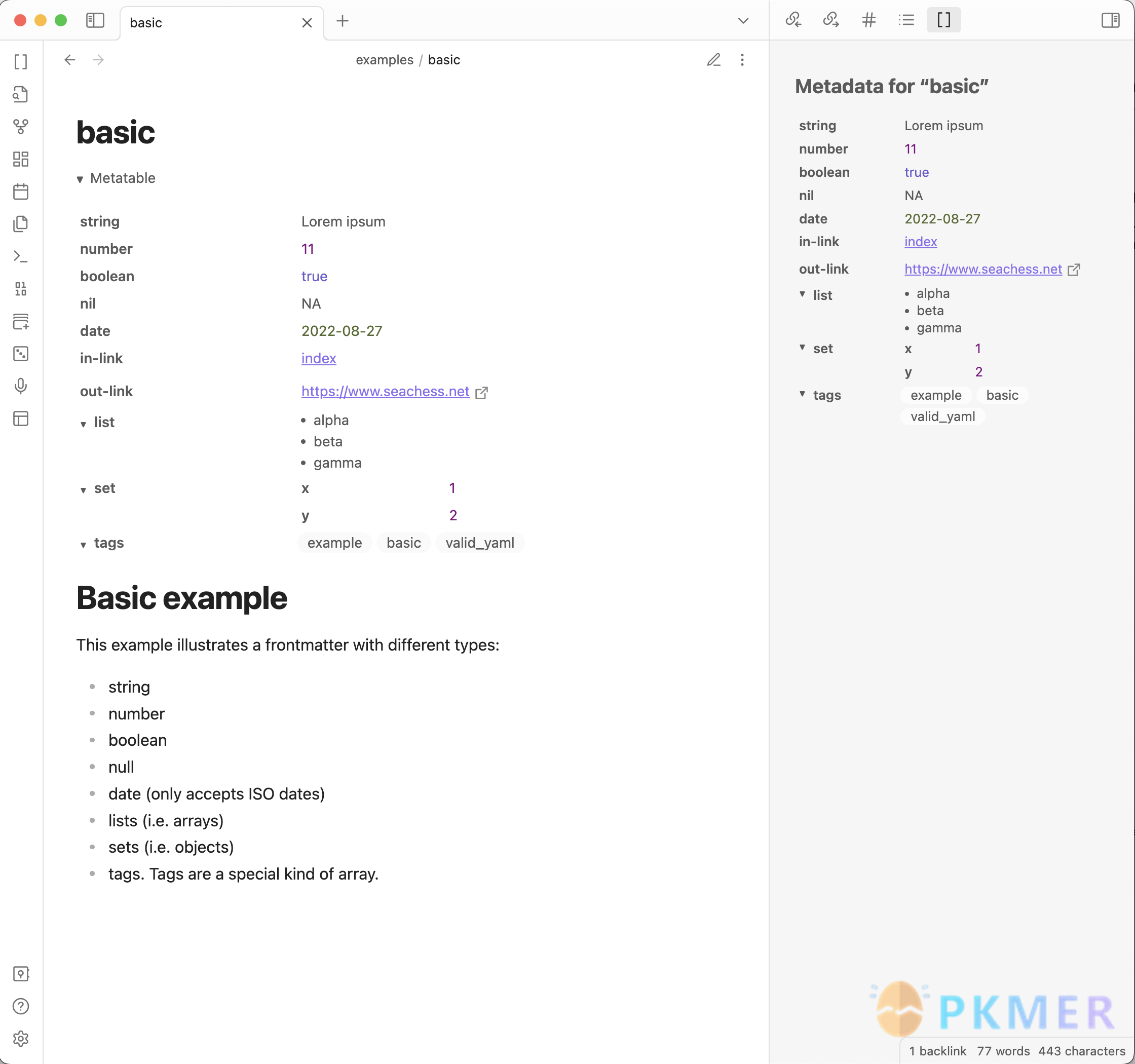Open the command palette terminal icon
The height and width of the screenshot is (1064, 1135).
(21, 256)
